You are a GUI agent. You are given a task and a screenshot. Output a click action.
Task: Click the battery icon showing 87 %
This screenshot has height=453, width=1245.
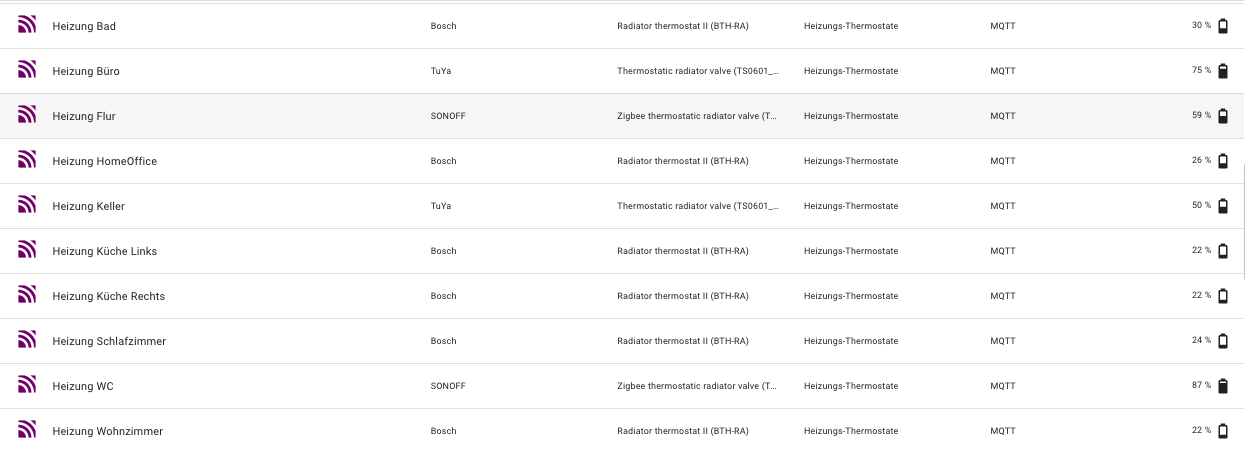pyautogui.click(x=1222, y=386)
